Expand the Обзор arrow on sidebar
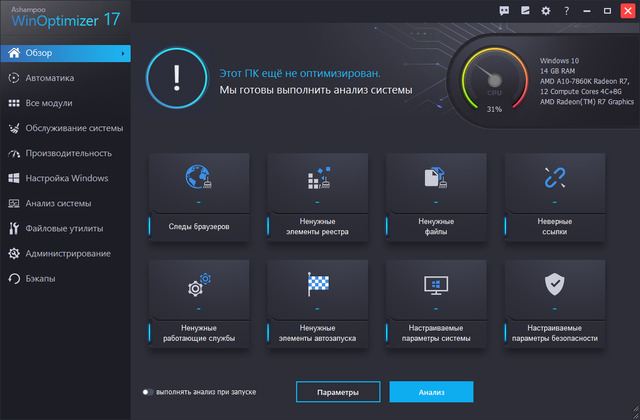Image resolution: width=640 pixels, height=420 pixels. coord(123,53)
